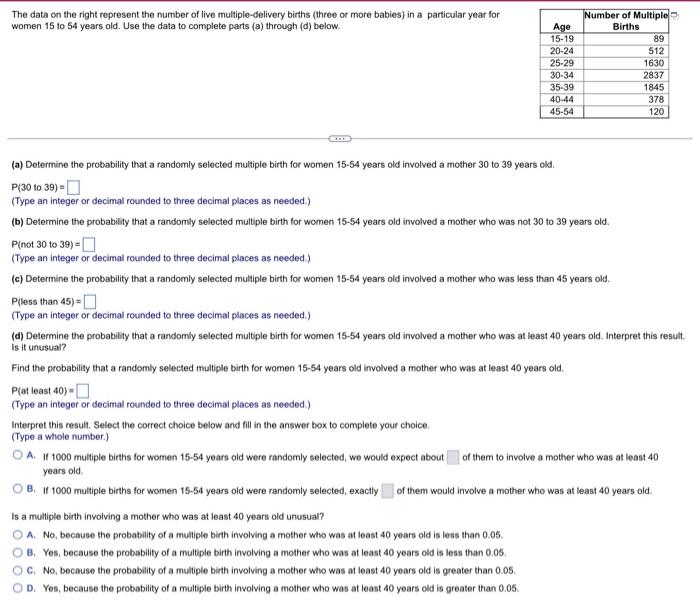This screenshot has height=610, width=700.
Task: Click the value 378 in the table
Action: point(656,99)
